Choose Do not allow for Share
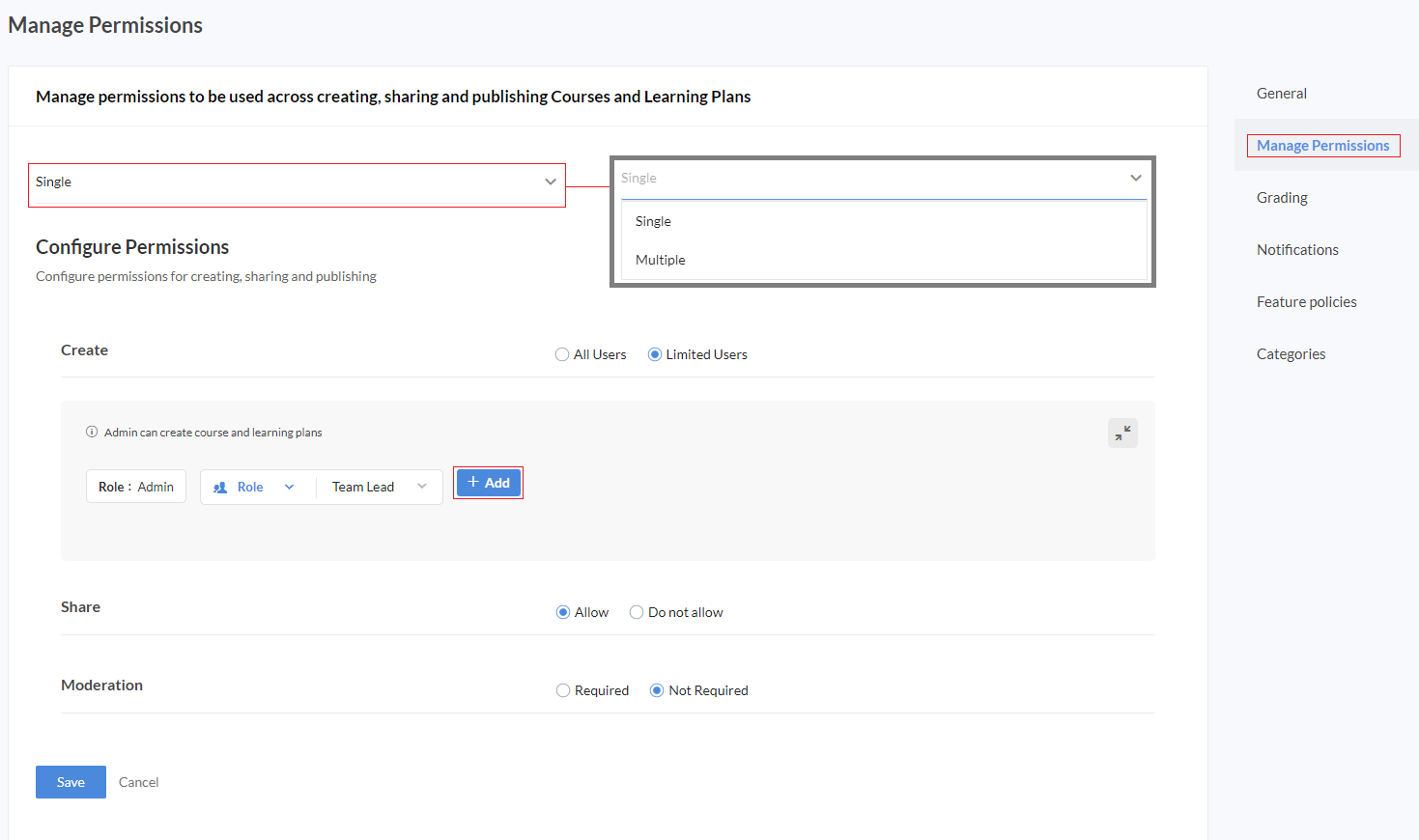The width and height of the screenshot is (1419, 840). point(637,612)
